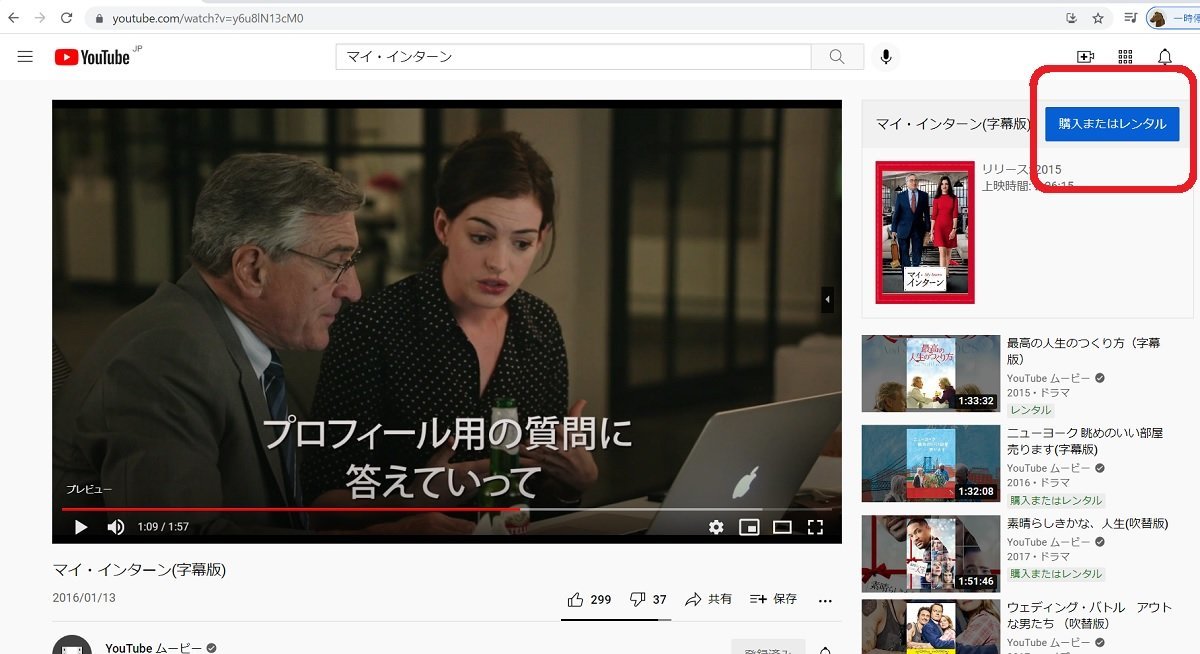The width and height of the screenshot is (1200, 654).
Task: Click the install/share icon in address bar
Action: pyautogui.click(x=1072, y=18)
